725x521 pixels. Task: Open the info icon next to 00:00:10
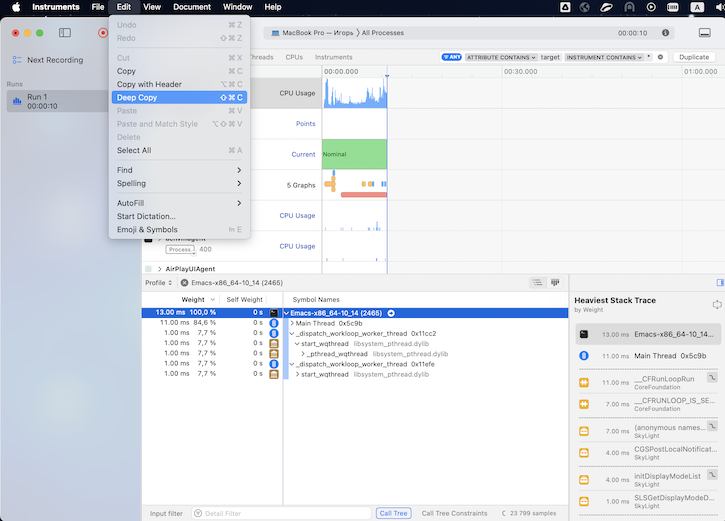[665, 33]
